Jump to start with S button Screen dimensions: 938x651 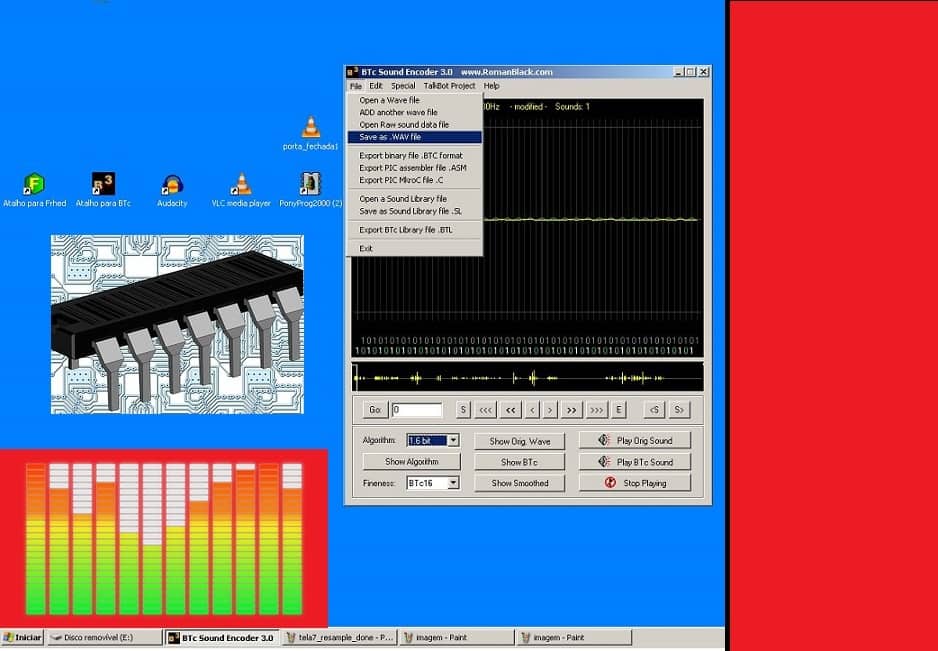(x=462, y=410)
